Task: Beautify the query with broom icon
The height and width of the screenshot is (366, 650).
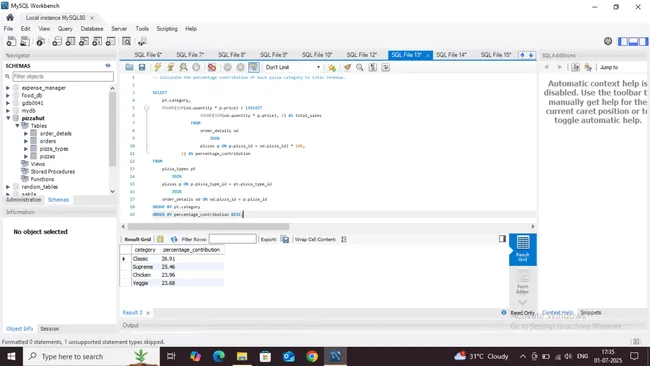Action: pyautogui.click(x=347, y=67)
